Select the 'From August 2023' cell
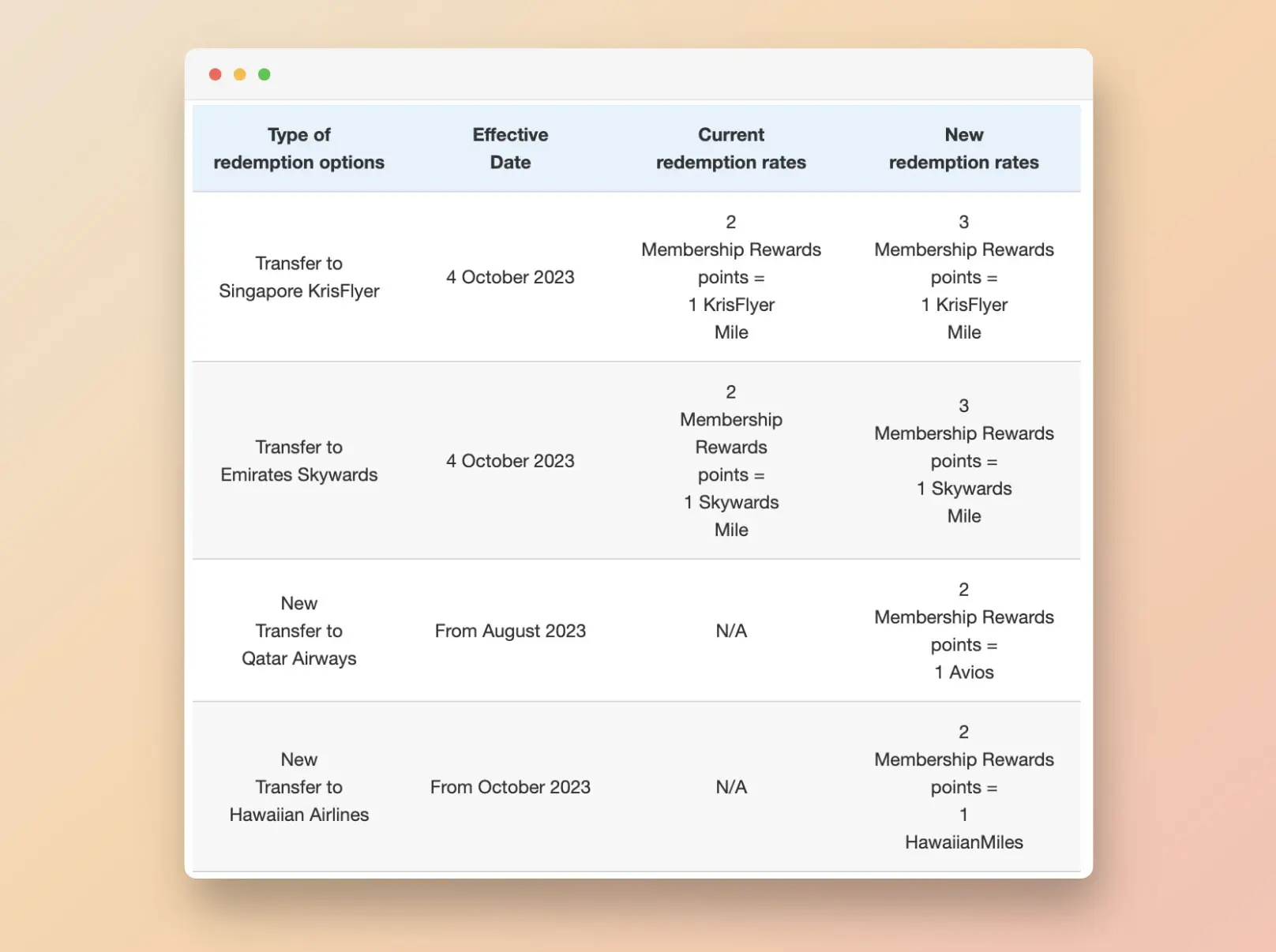 pos(510,631)
